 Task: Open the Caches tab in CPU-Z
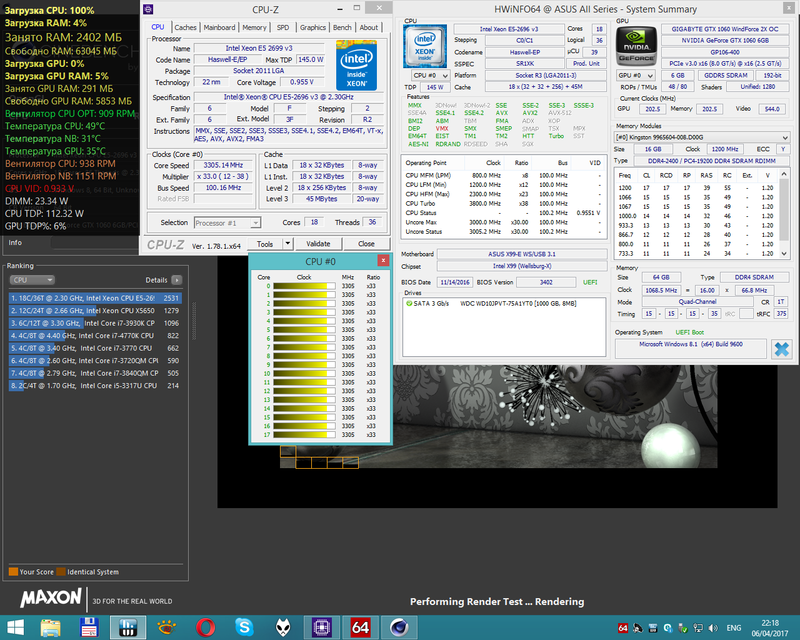click(x=185, y=28)
